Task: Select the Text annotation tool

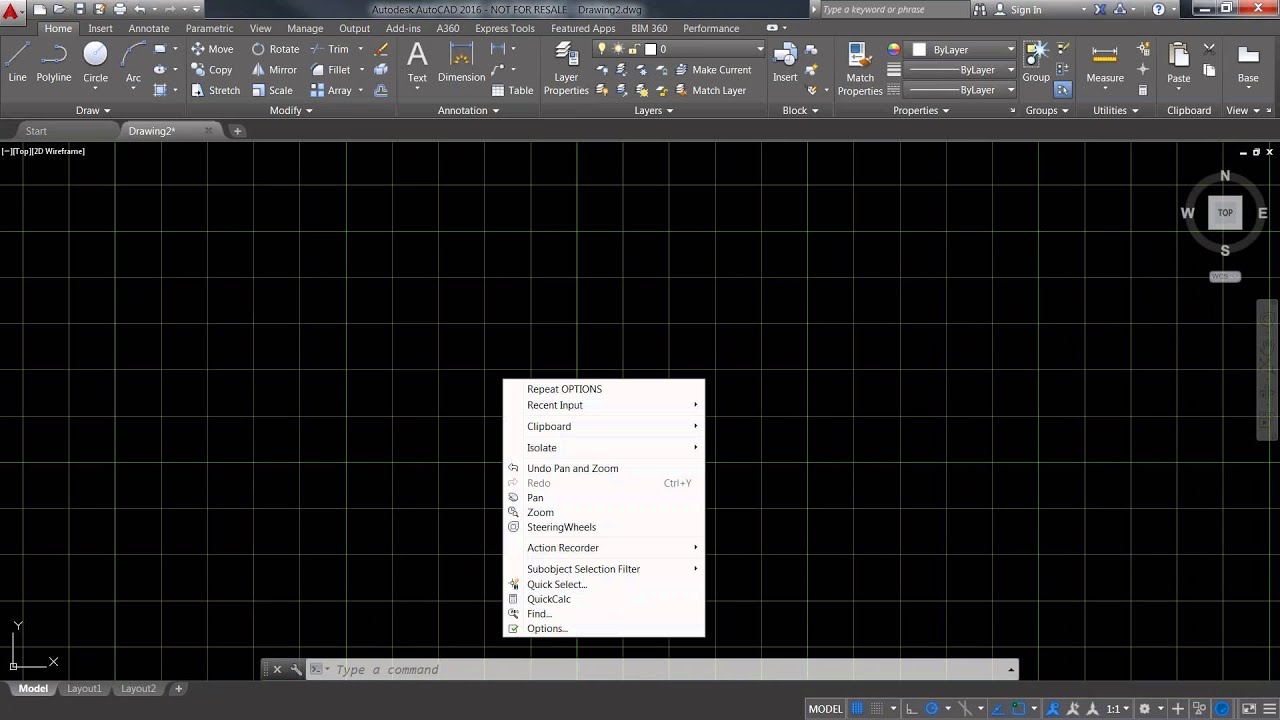Action: pyautogui.click(x=417, y=62)
